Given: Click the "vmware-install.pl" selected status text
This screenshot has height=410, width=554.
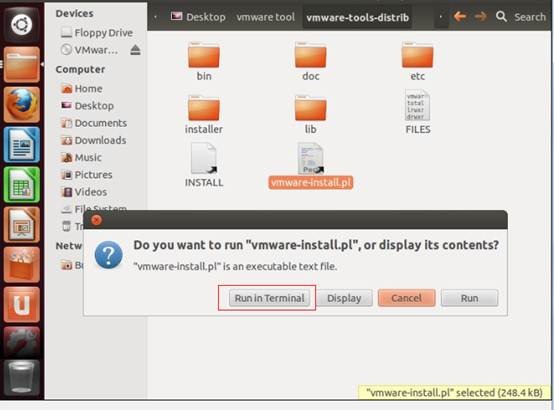Looking at the screenshot, I should [454, 393].
